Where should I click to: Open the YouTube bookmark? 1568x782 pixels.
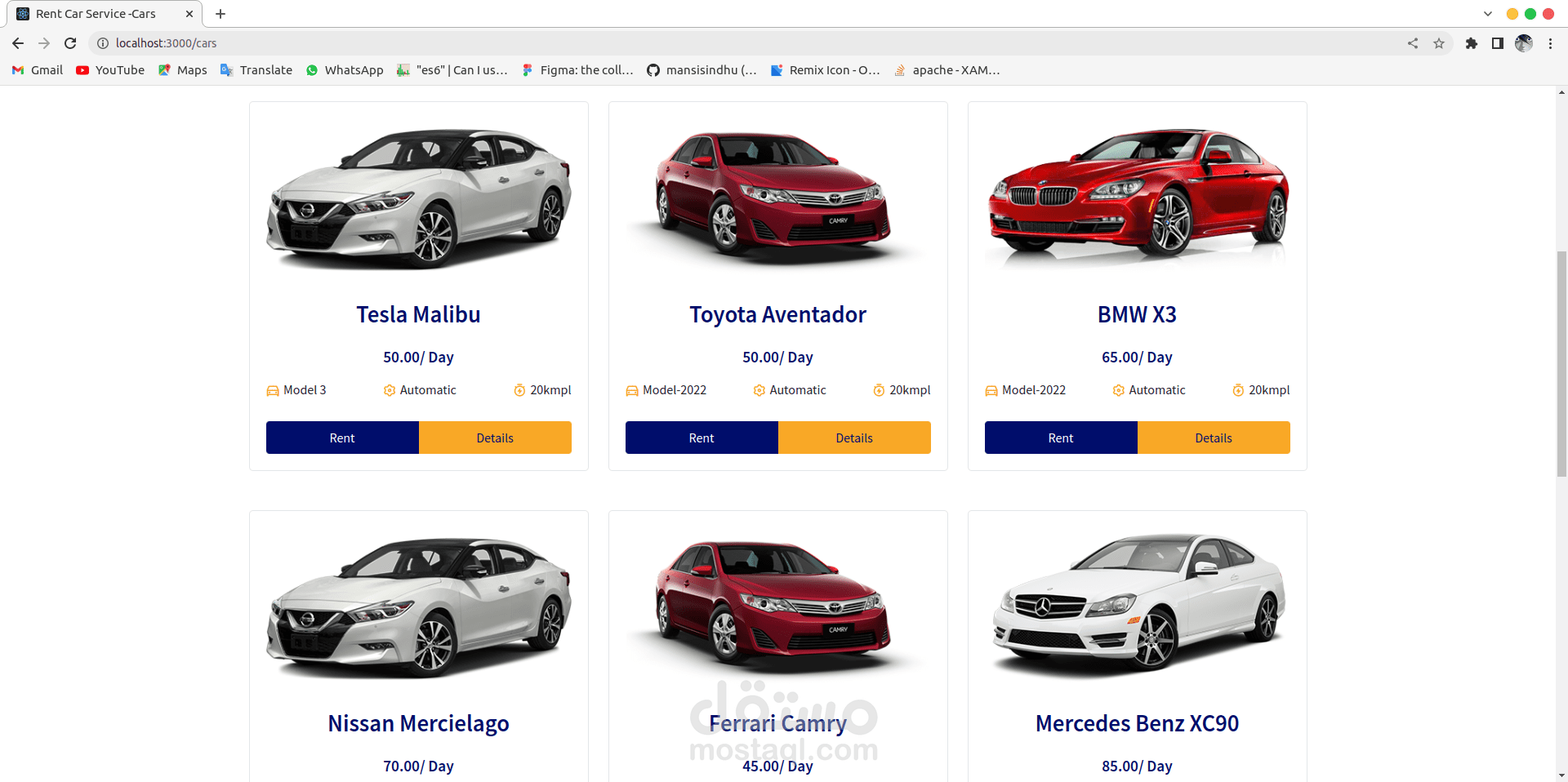pos(110,70)
